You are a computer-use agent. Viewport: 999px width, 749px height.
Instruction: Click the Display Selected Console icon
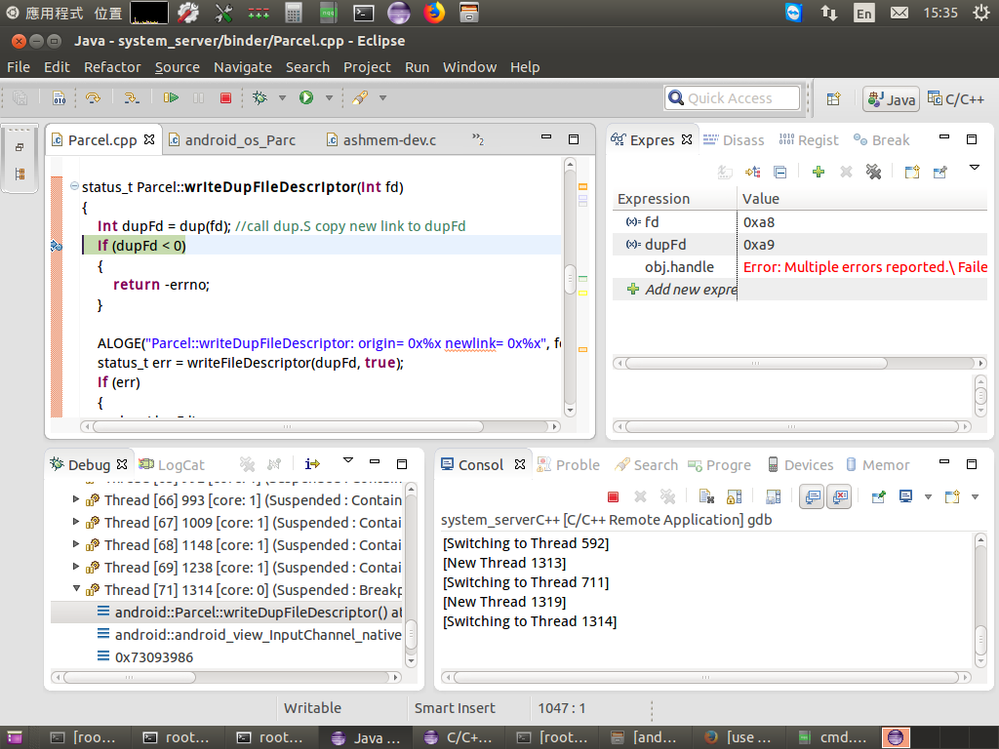point(905,497)
